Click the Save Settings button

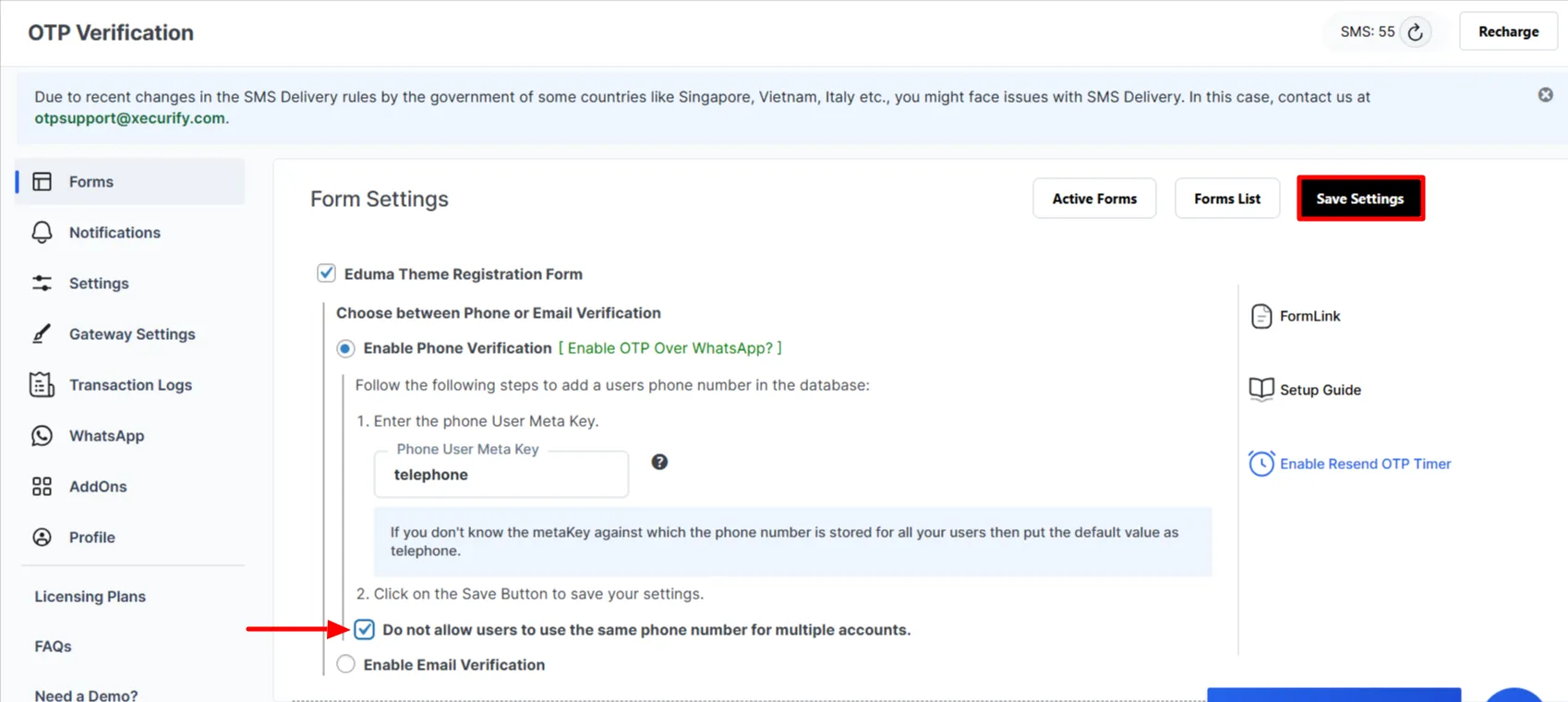pos(1359,198)
